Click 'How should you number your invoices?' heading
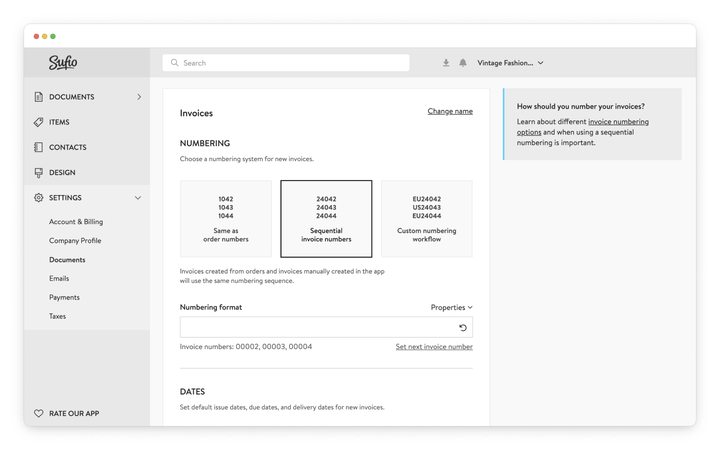This screenshot has width=720, height=450. 580,107
